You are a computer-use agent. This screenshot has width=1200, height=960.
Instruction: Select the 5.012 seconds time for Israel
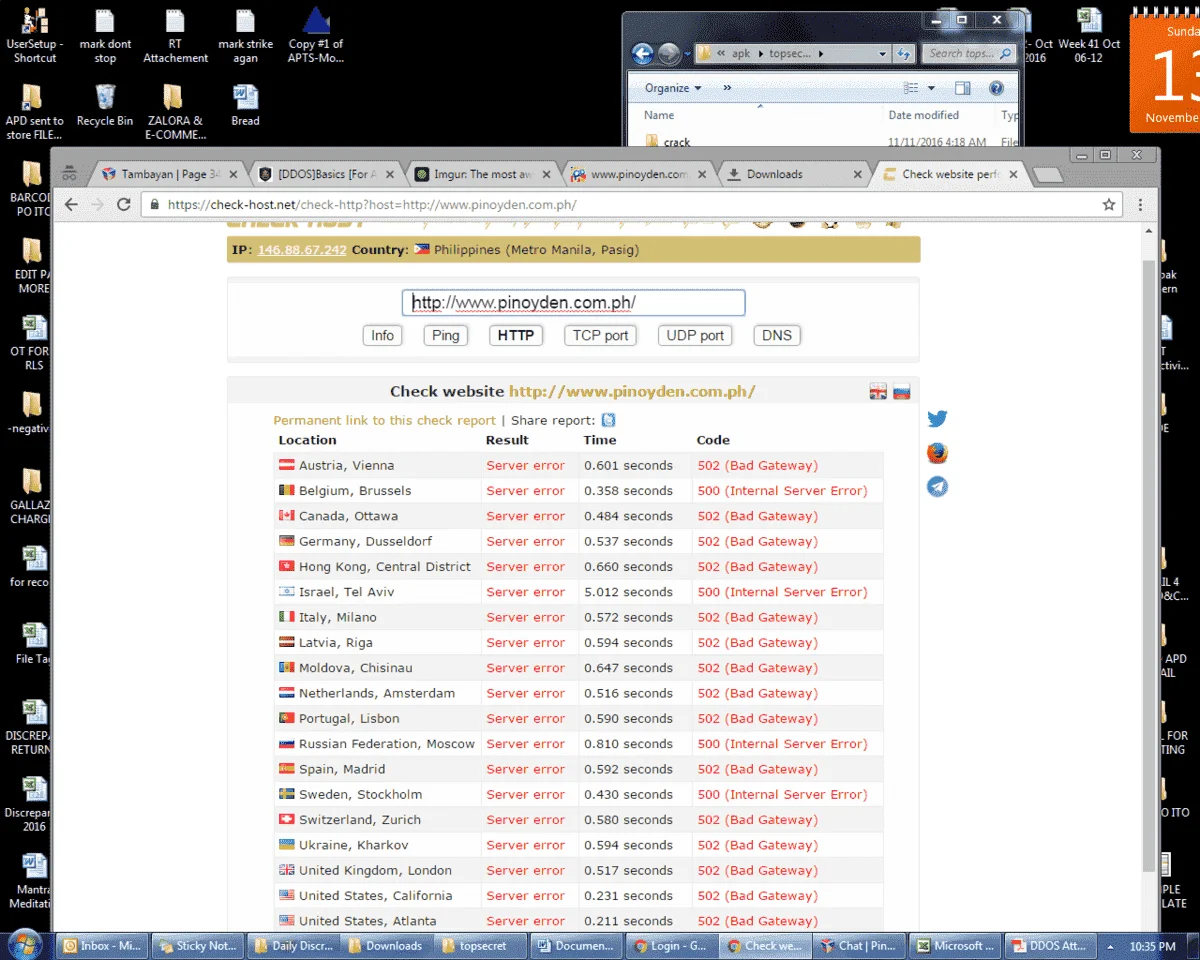(x=628, y=592)
